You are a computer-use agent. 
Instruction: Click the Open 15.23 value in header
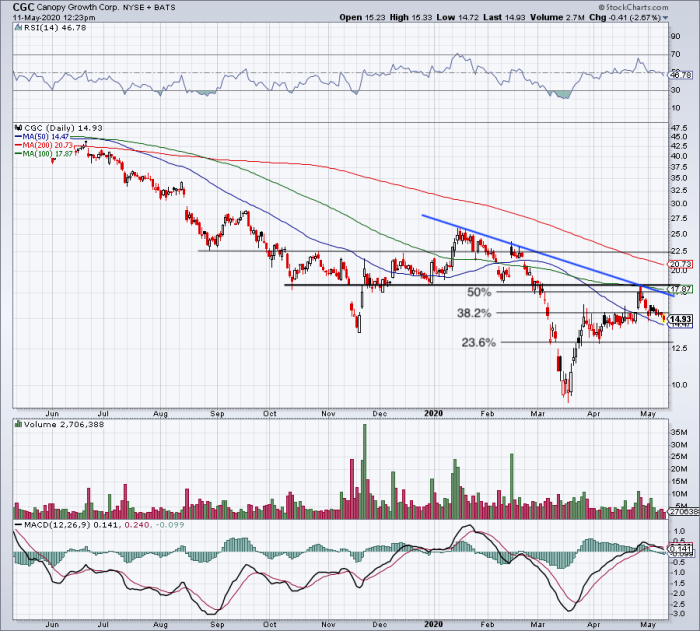pyautogui.click(x=362, y=17)
